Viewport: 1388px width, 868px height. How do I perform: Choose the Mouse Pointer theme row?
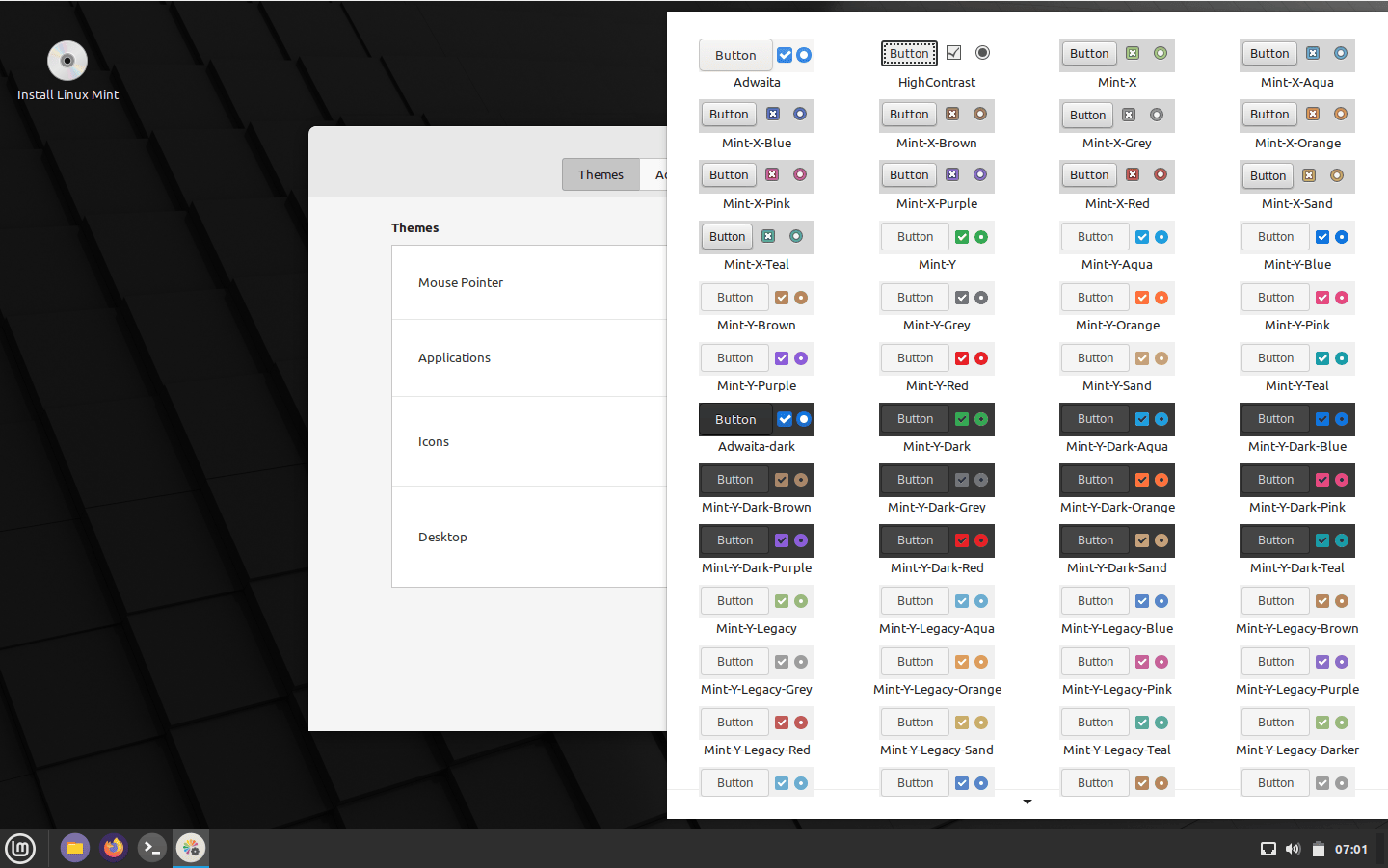529,282
